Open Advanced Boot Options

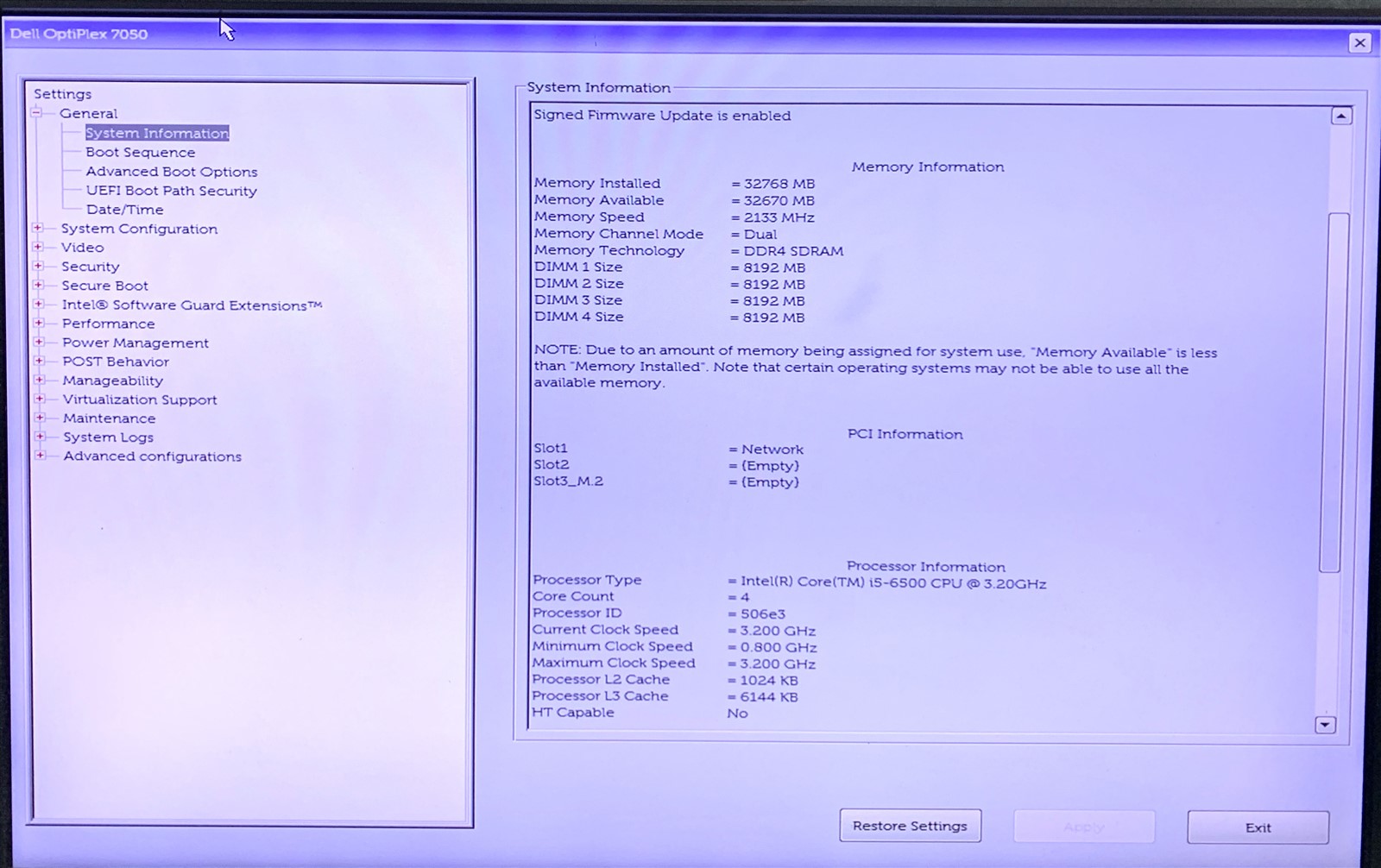(171, 172)
